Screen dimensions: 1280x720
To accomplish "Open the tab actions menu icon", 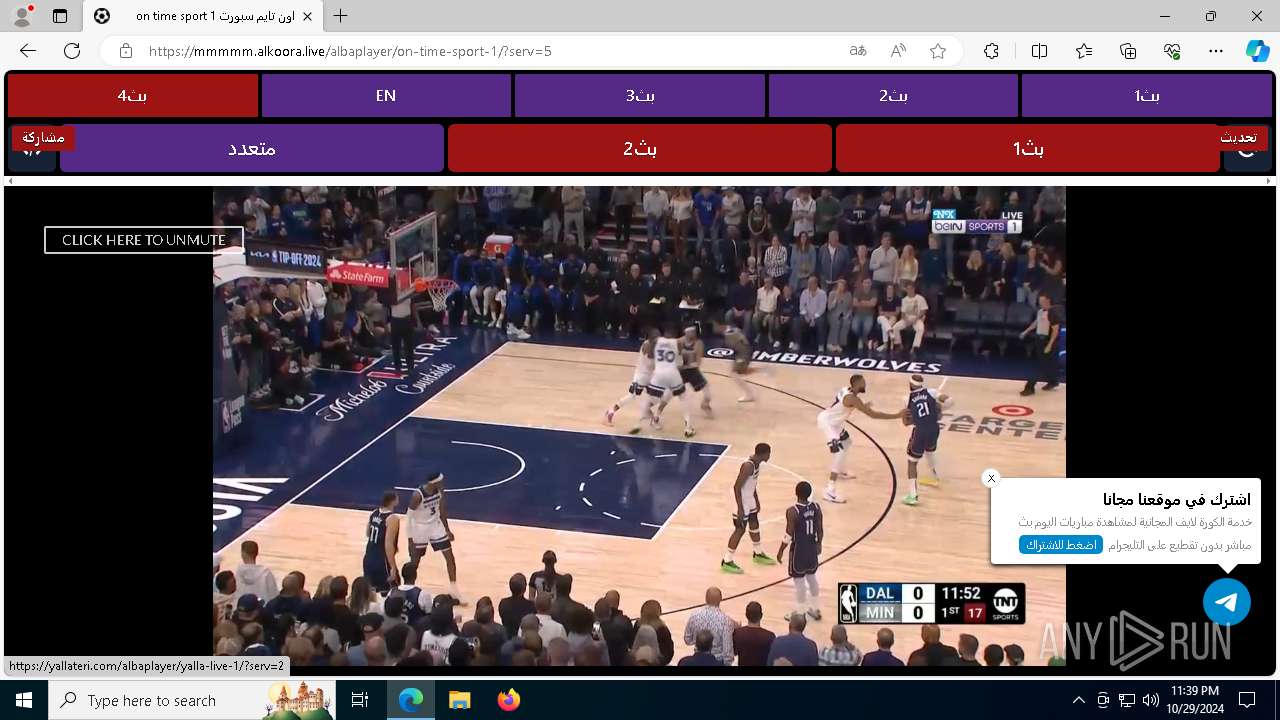I will pos(60,16).
